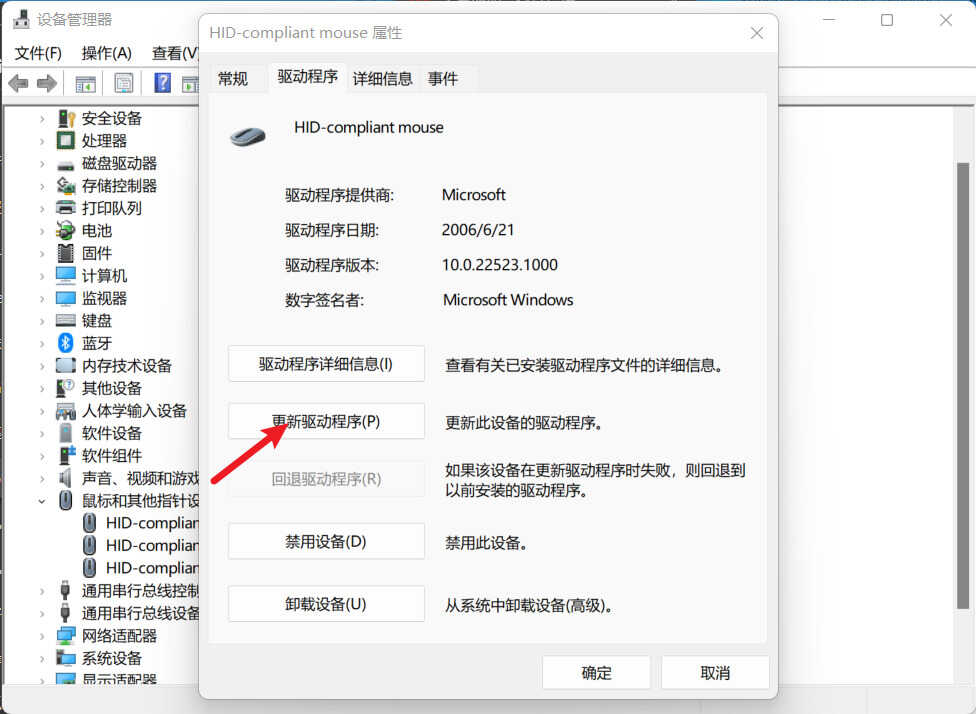The image size is (976, 714).
Task: Click the show/hide console tree icon
Action: (86, 83)
